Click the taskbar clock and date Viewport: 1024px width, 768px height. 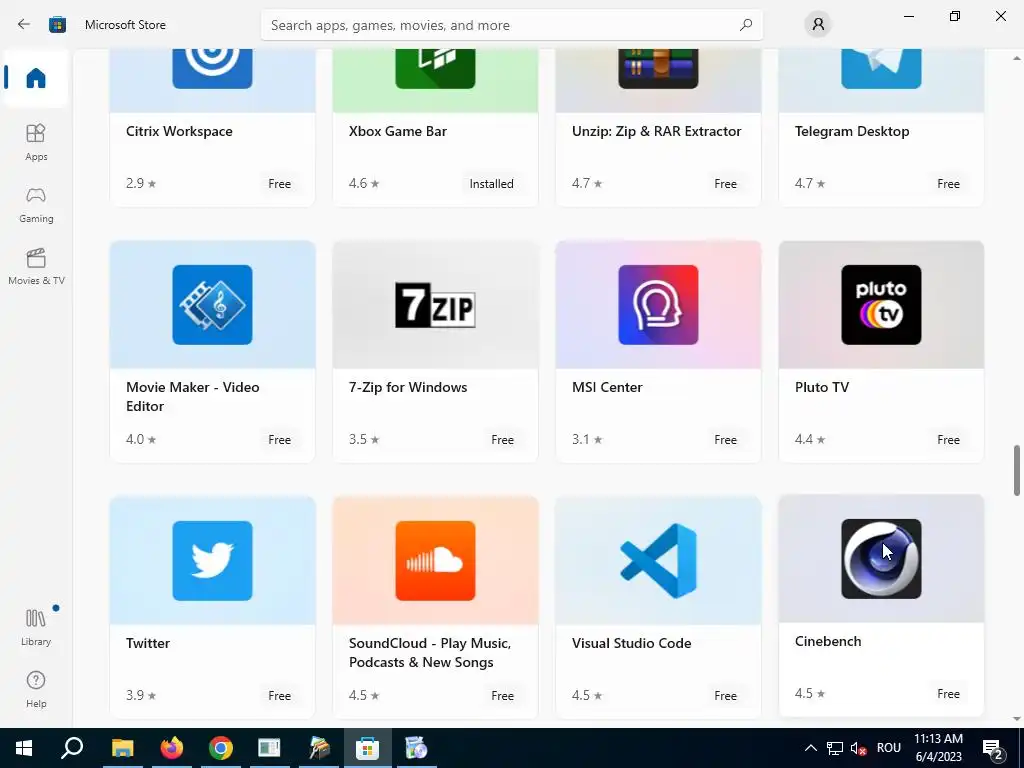(938, 748)
